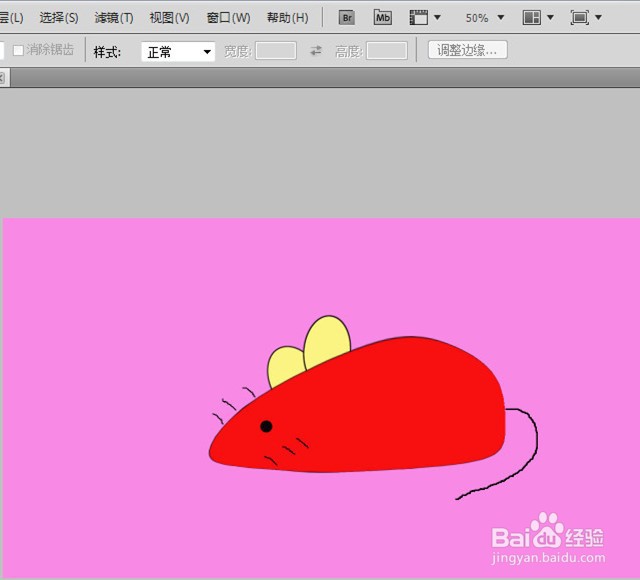Expand View Extras dropdown arrow
The width and height of the screenshot is (640, 580).
coord(437,18)
